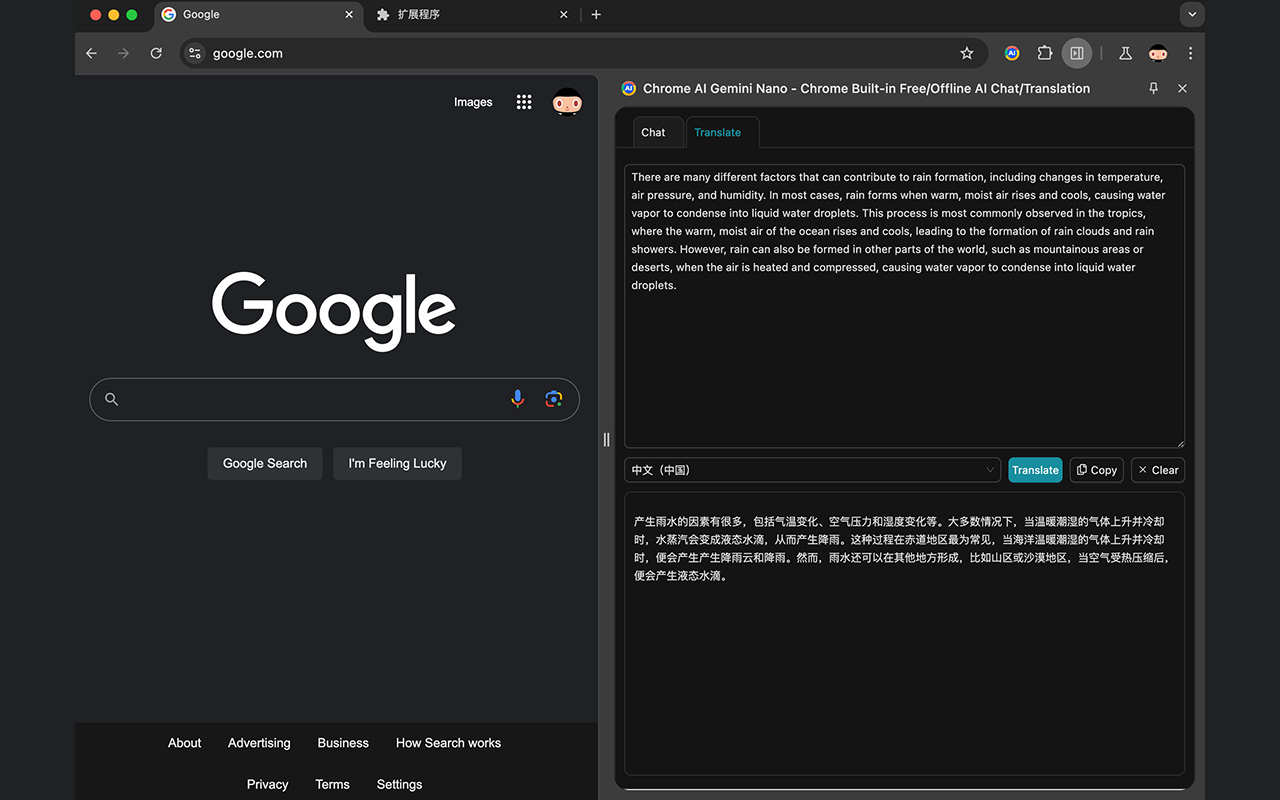Click the side panel toggle icon
1280x800 pixels.
pos(1076,53)
